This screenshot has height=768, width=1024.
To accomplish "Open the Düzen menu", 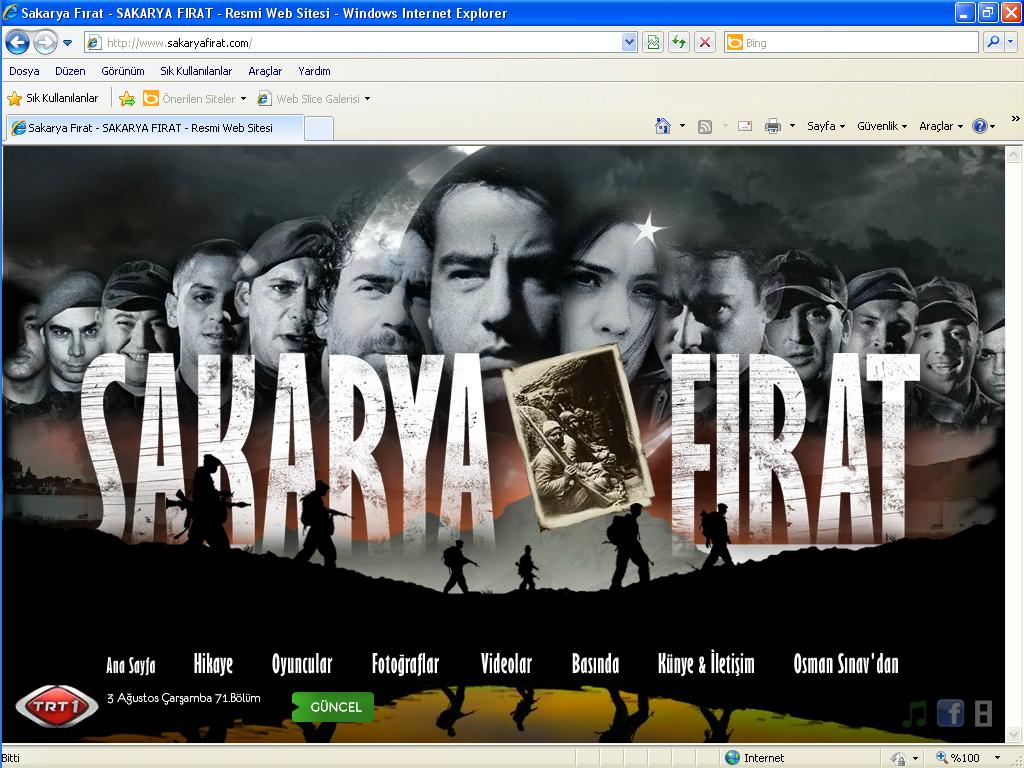I will [x=71, y=71].
